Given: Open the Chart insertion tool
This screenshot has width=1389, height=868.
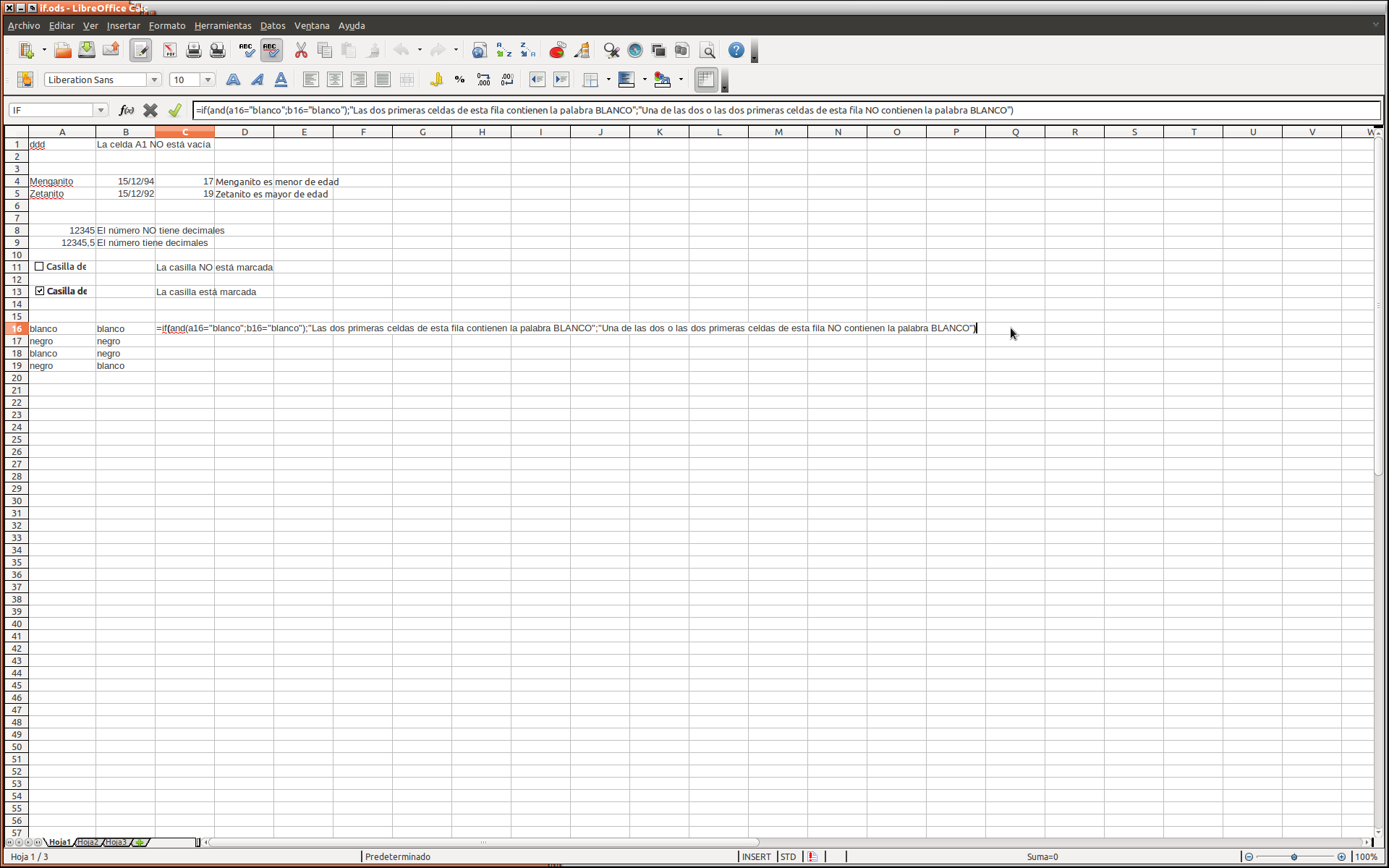Looking at the screenshot, I should 557,51.
